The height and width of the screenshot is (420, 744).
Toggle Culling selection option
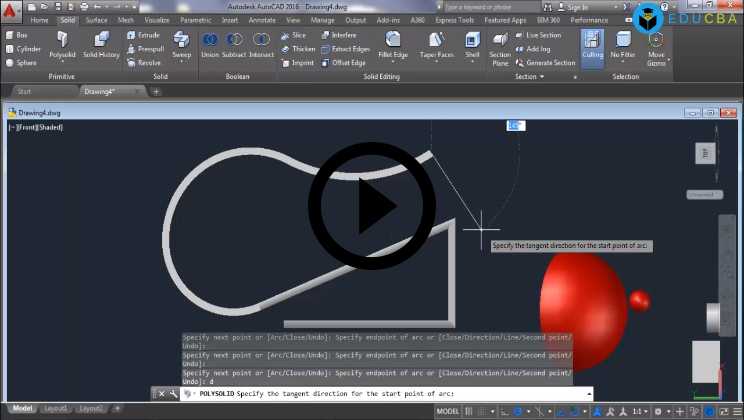(592, 45)
